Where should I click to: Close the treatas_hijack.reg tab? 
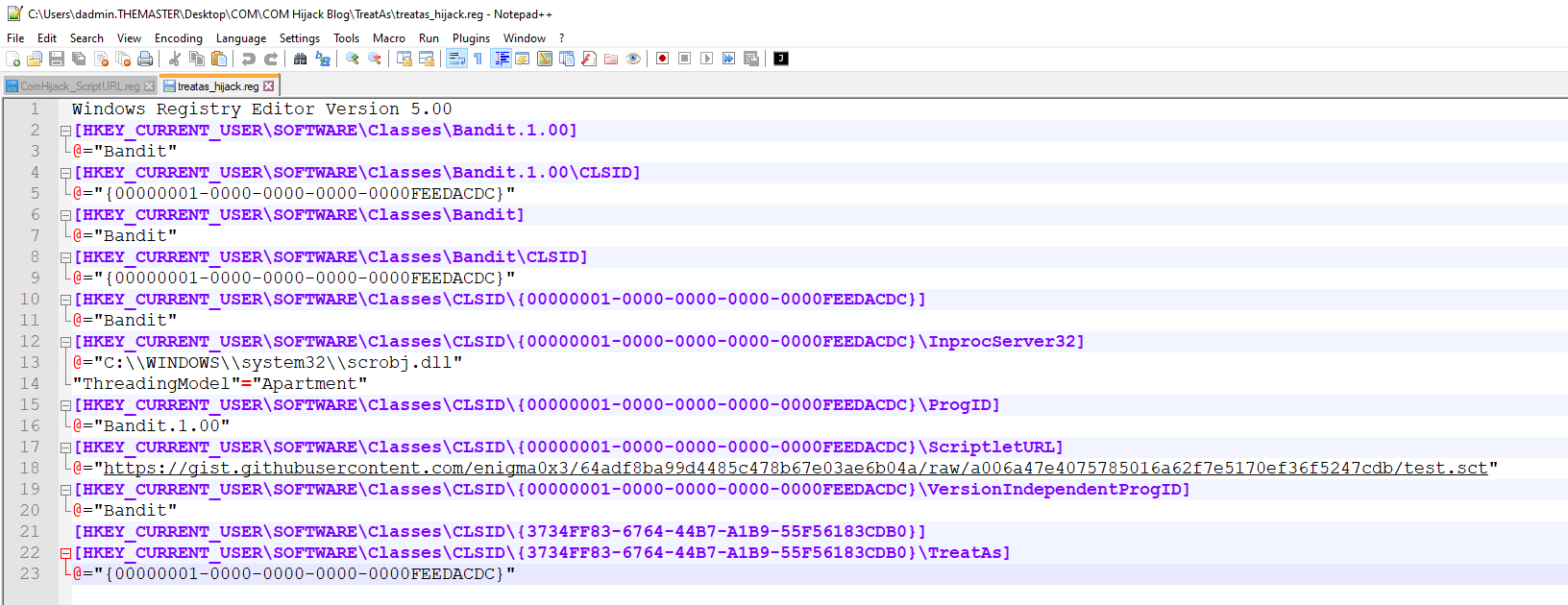point(269,86)
